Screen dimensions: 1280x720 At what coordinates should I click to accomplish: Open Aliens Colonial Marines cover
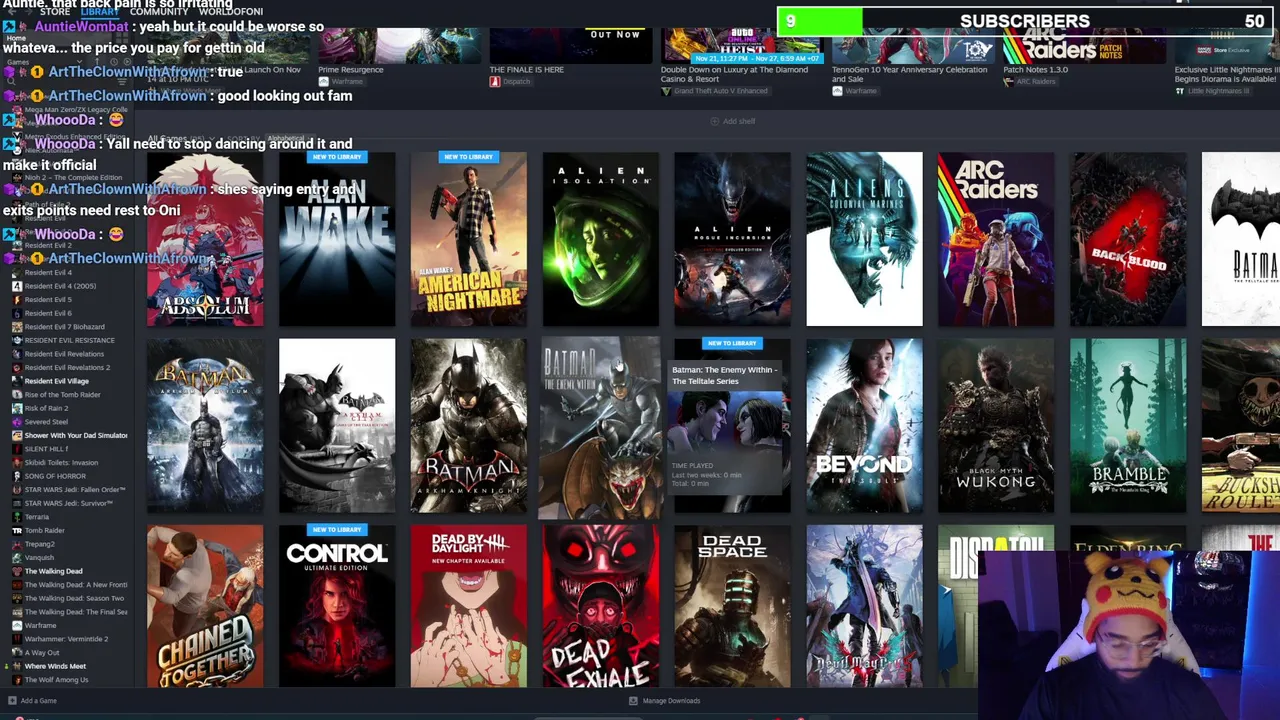(864, 239)
